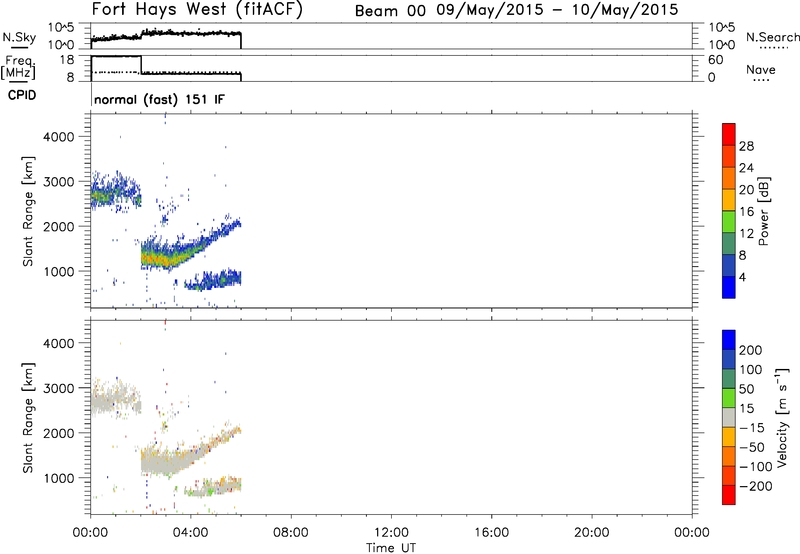
Task: Select the "normal (fast) 151 IF" text
Action: [x=159, y=99]
